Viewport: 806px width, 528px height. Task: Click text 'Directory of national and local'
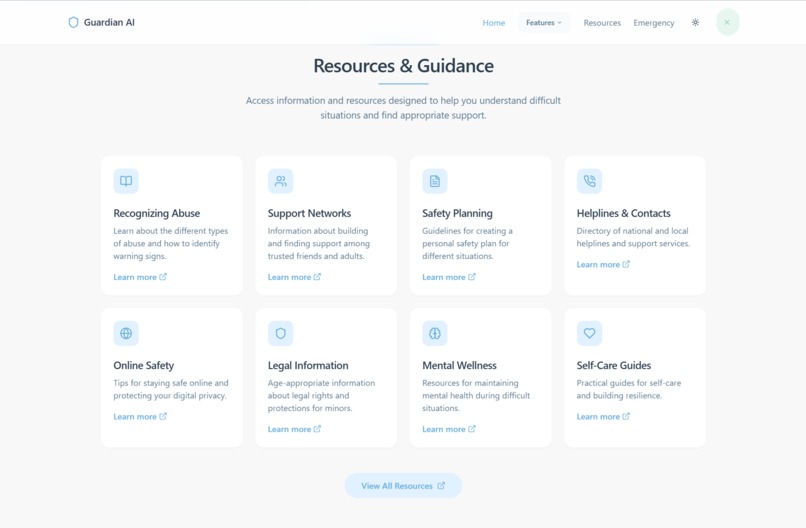pyautogui.click(x=632, y=231)
